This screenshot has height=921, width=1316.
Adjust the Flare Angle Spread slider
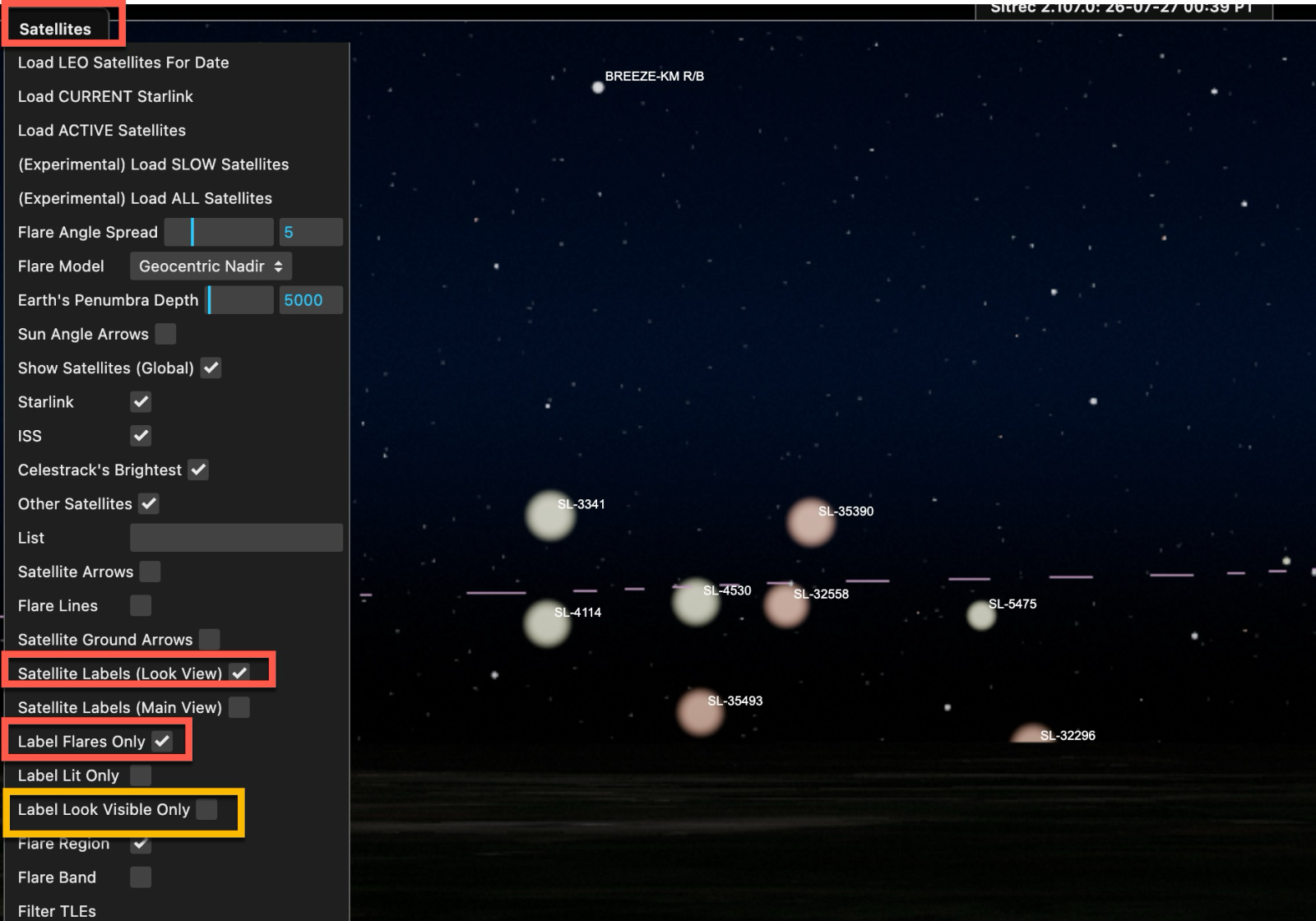click(219, 232)
